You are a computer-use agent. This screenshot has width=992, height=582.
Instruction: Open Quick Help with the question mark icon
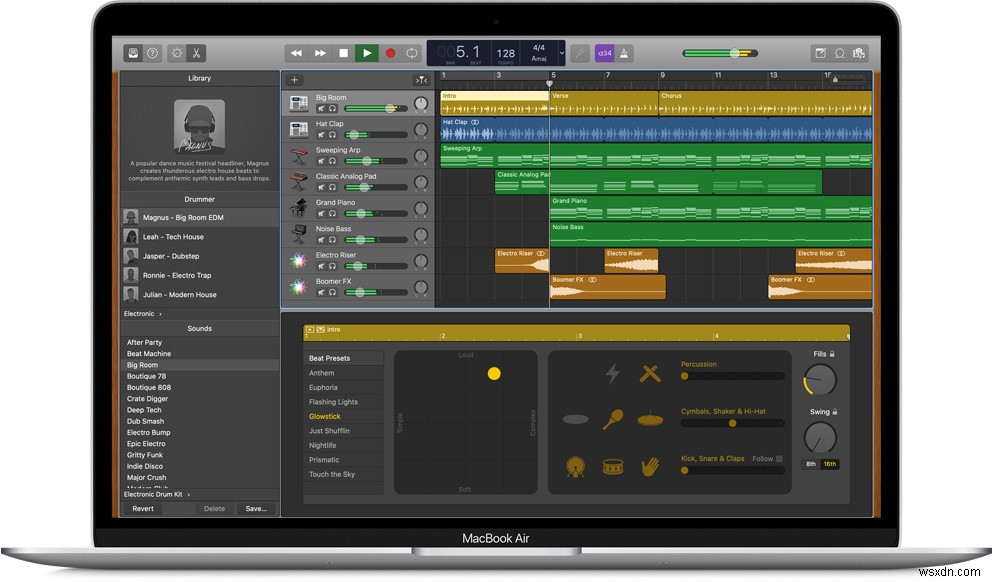152,53
